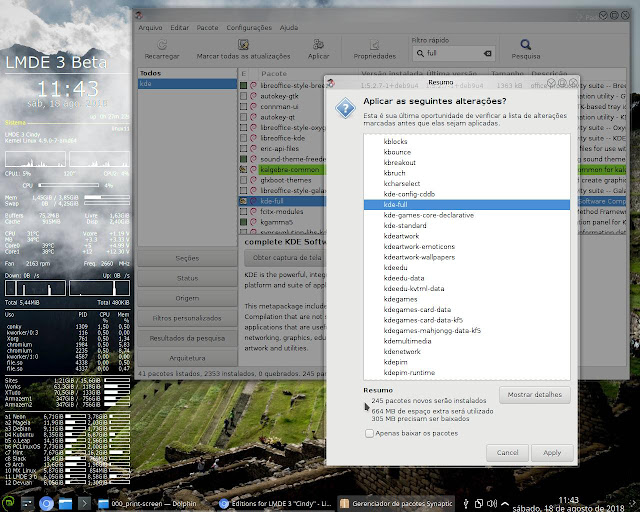Click the Origem filter button

(187, 298)
